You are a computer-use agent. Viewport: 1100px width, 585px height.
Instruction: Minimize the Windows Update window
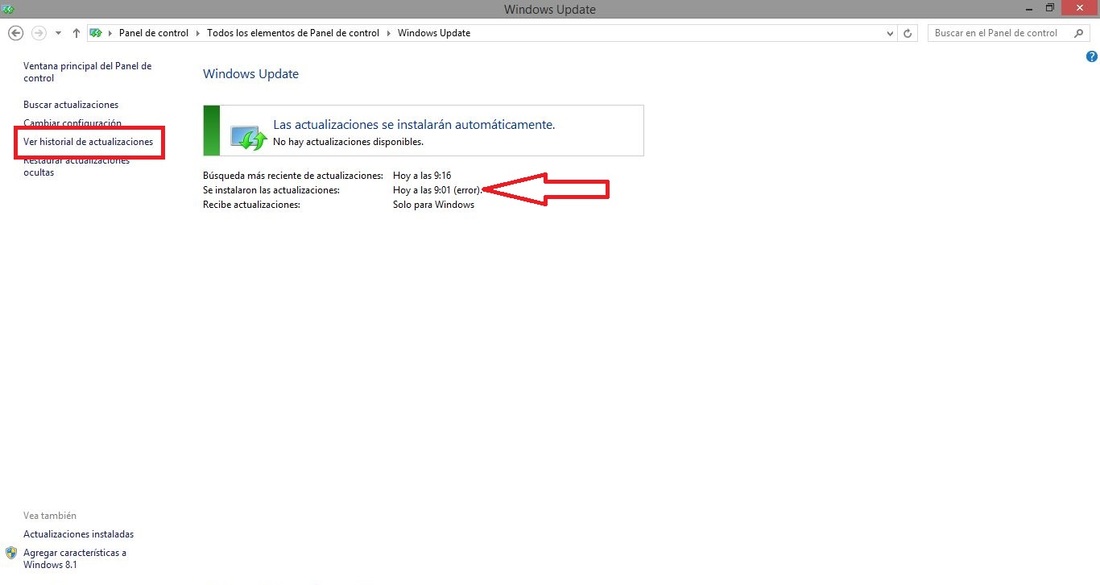click(1029, 9)
